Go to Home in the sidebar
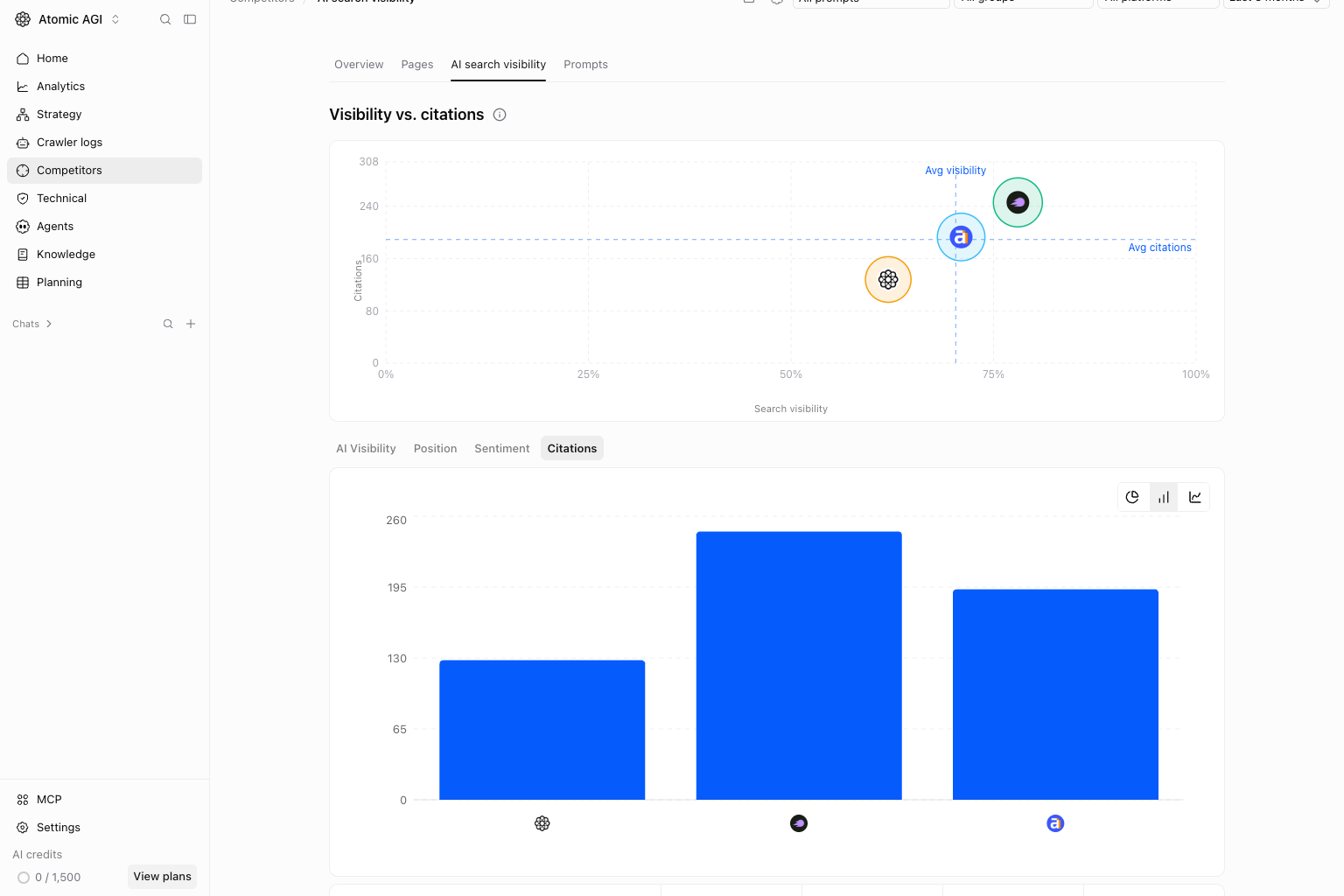Image resolution: width=1344 pixels, height=896 pixels. (x=104, y=59)
